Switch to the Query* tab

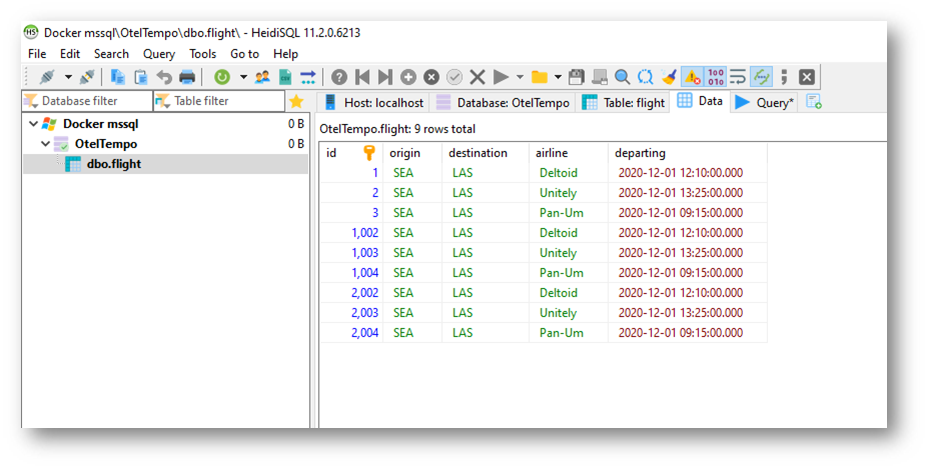pos(764,103)
